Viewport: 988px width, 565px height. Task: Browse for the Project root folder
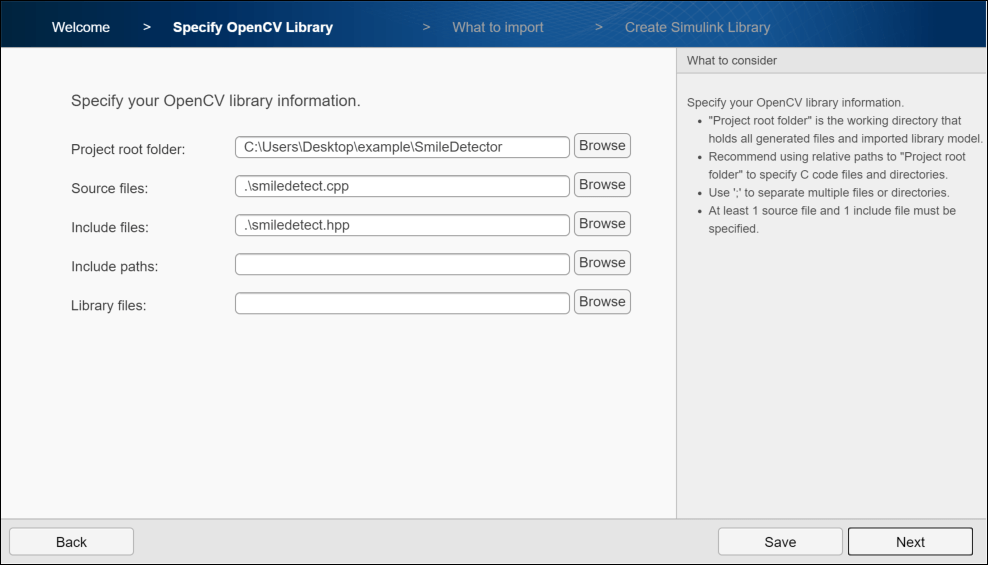(x=602, y=146)
